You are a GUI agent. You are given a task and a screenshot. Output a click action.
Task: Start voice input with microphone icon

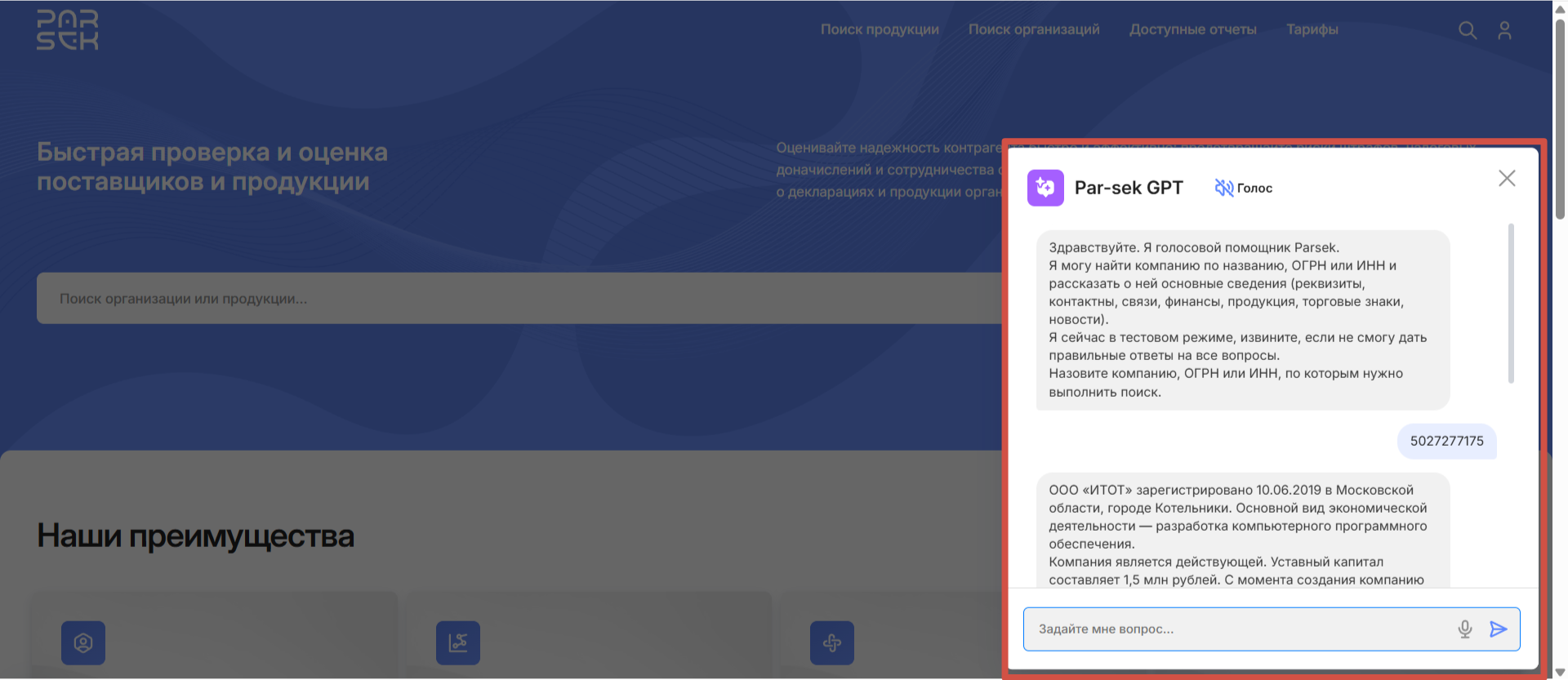tap(1465, 629)
